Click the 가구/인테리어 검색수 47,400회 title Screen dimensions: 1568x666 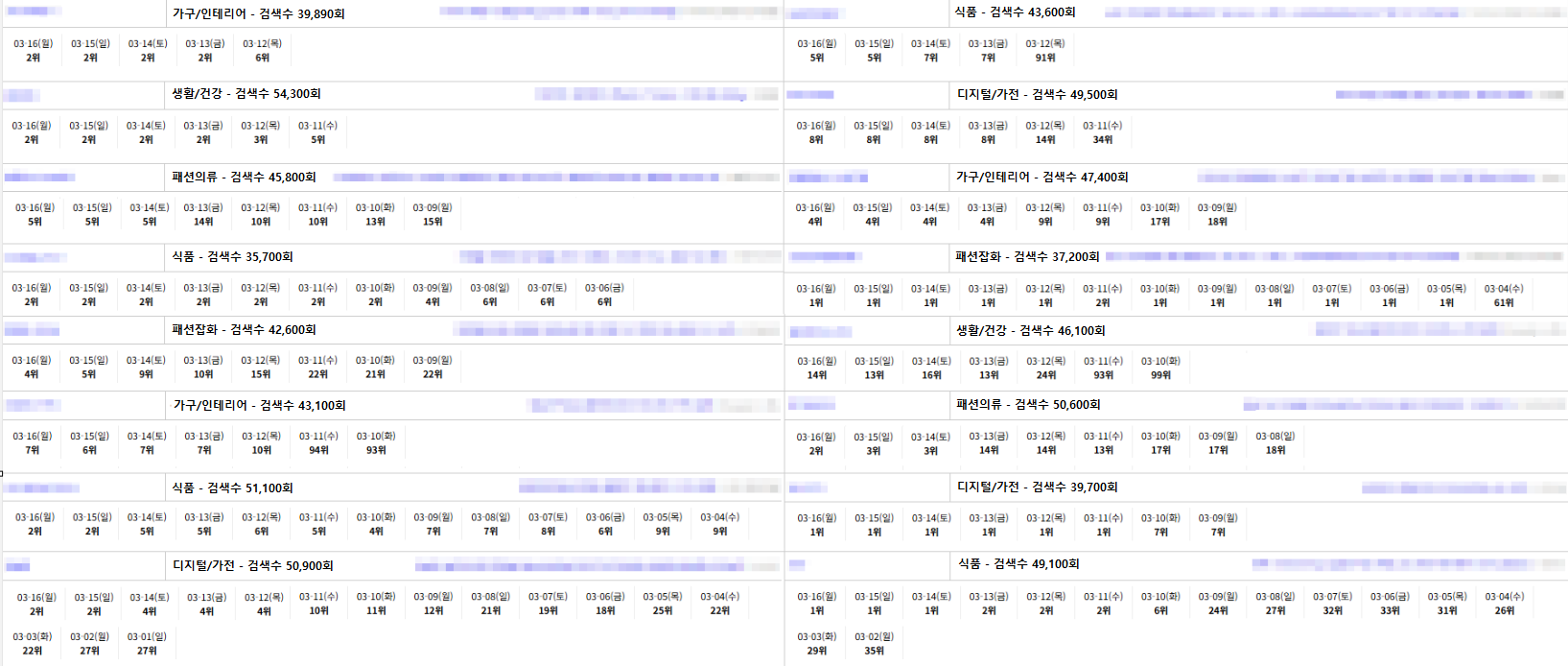tap(1041, 177)
